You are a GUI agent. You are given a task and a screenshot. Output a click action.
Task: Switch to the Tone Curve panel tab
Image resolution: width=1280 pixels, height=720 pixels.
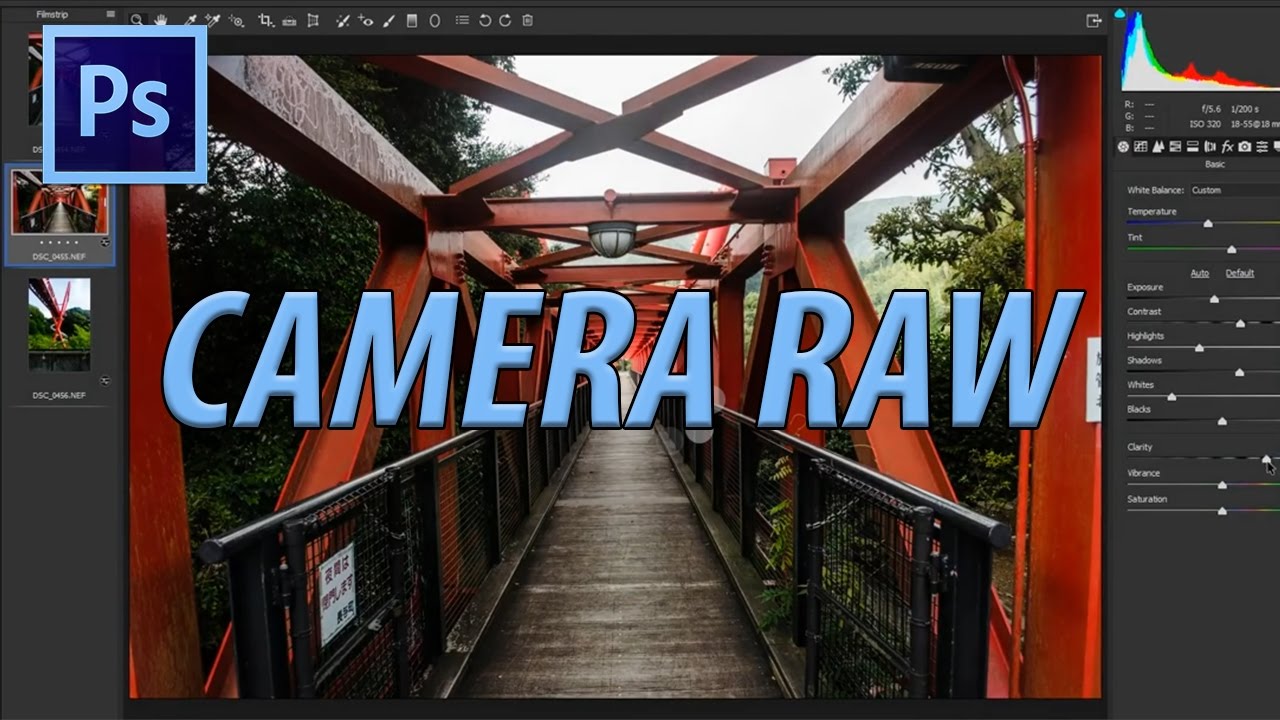1140,147
